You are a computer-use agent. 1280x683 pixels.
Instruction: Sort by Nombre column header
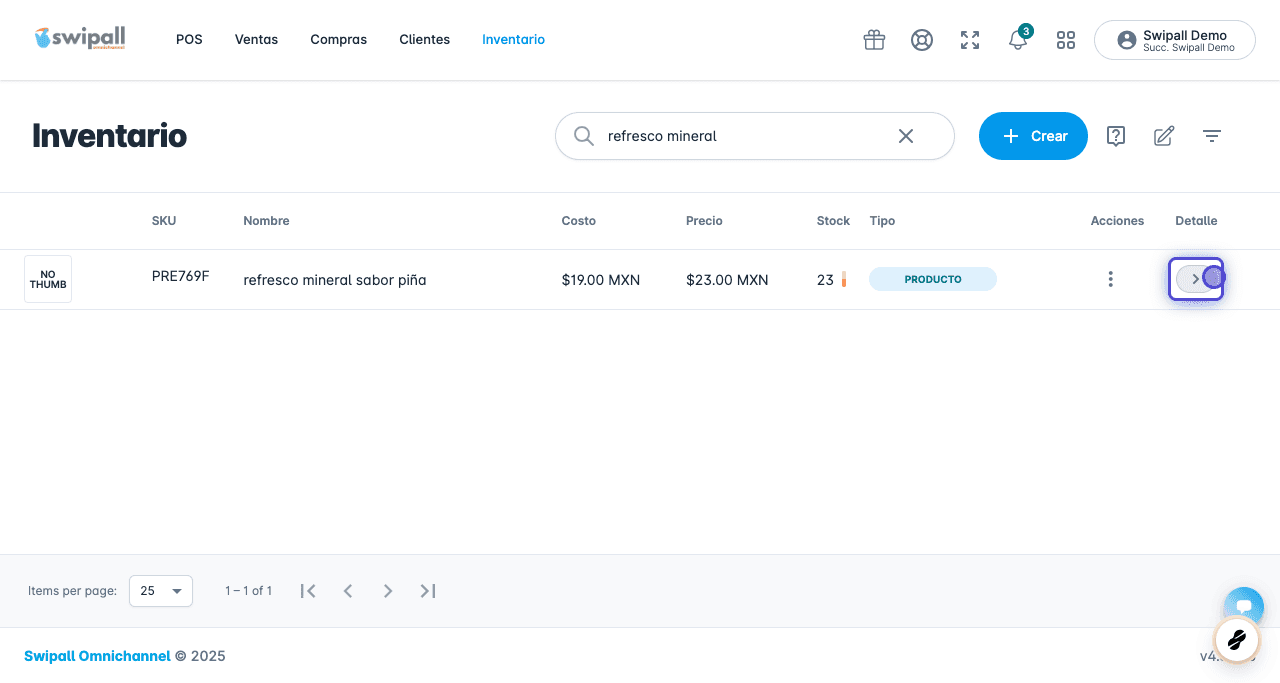tap(266, 221)
